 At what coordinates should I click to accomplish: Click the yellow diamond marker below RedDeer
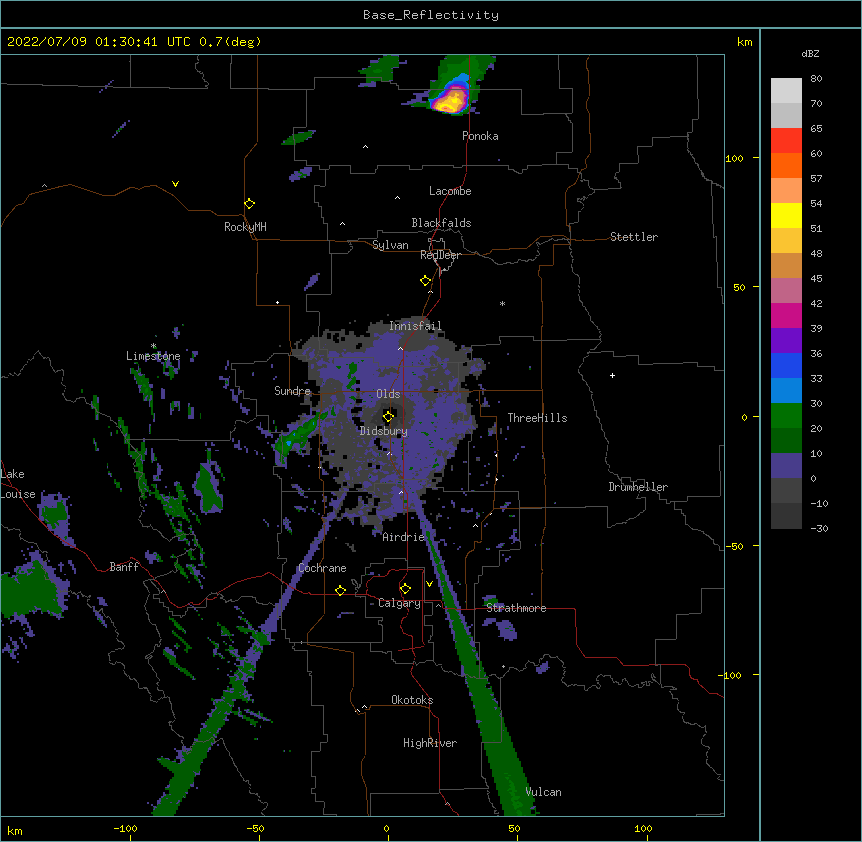[x=425, y=281]
